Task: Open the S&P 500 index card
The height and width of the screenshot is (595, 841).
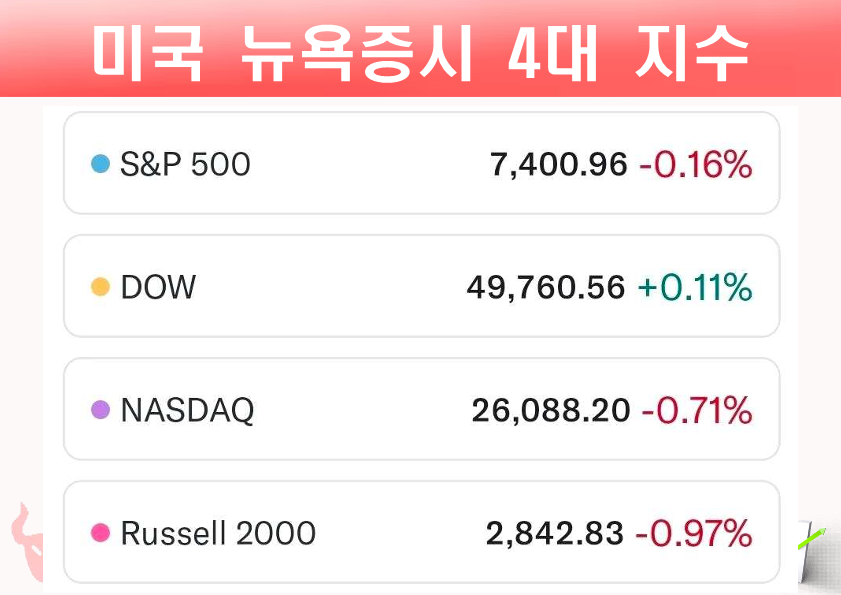Action: pos(422,163)
